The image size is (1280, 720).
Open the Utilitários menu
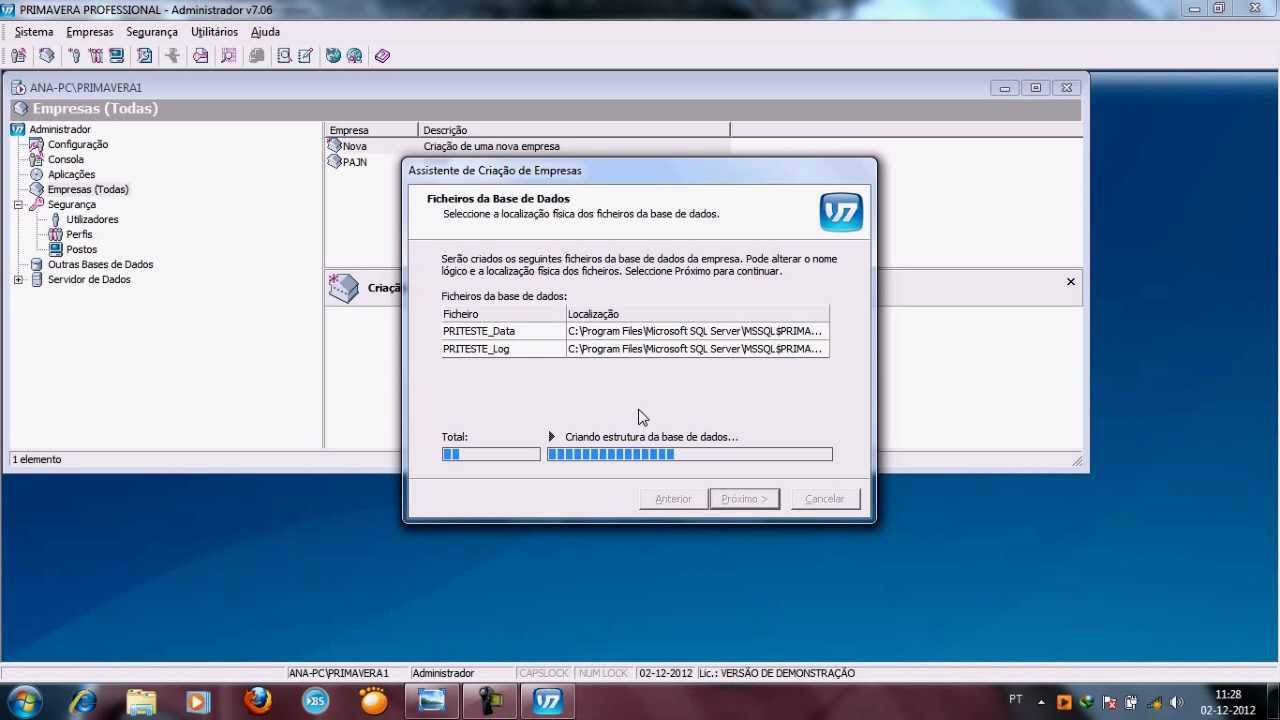(214, 32)
